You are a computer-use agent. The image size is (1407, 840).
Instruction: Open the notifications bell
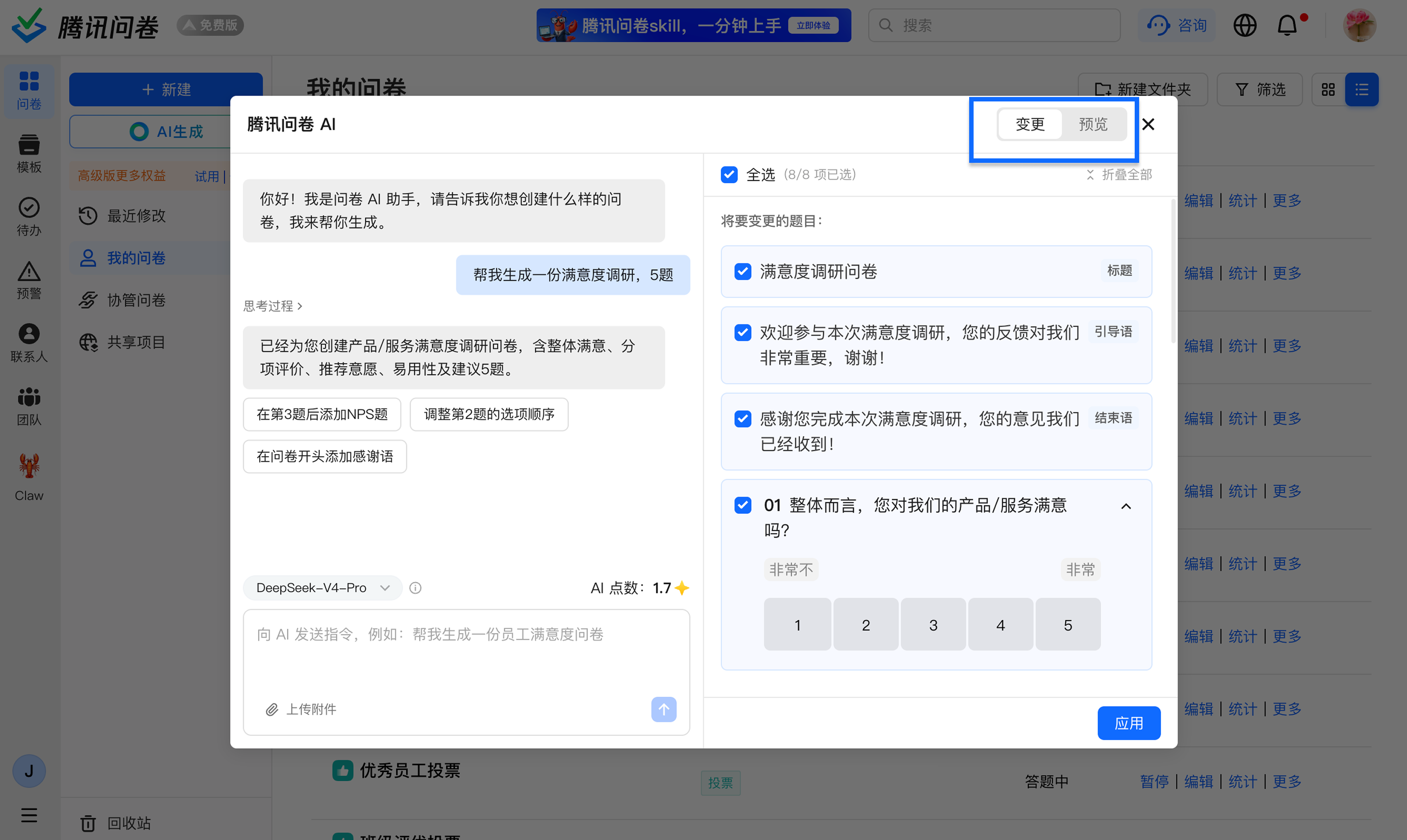[x=1288, y=25]
